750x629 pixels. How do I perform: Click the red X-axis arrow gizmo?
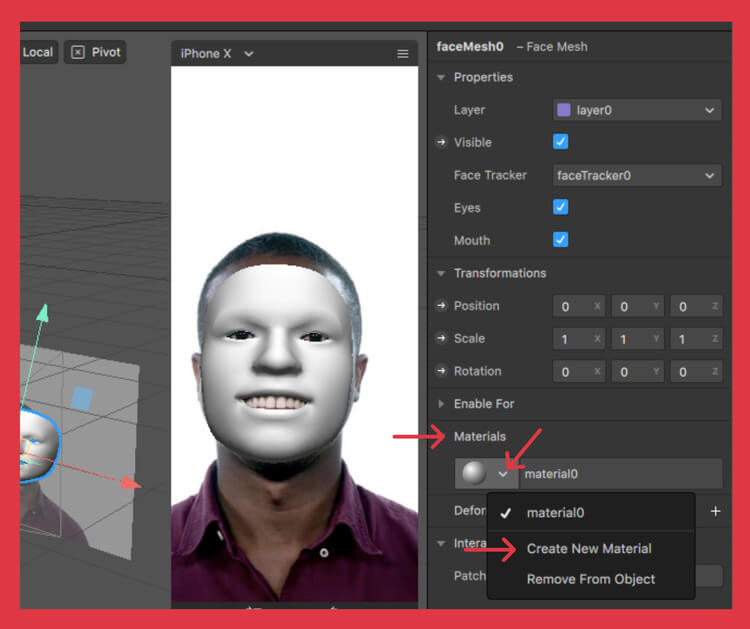pyautogui.click(x=130, y=483)
